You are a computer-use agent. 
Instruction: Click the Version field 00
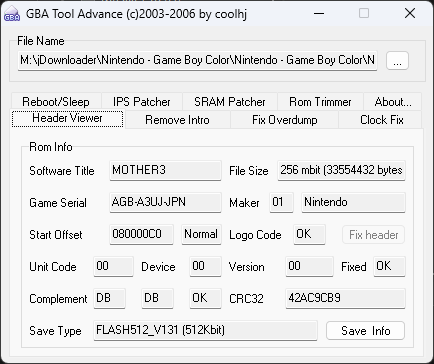[x=309, y=266]
